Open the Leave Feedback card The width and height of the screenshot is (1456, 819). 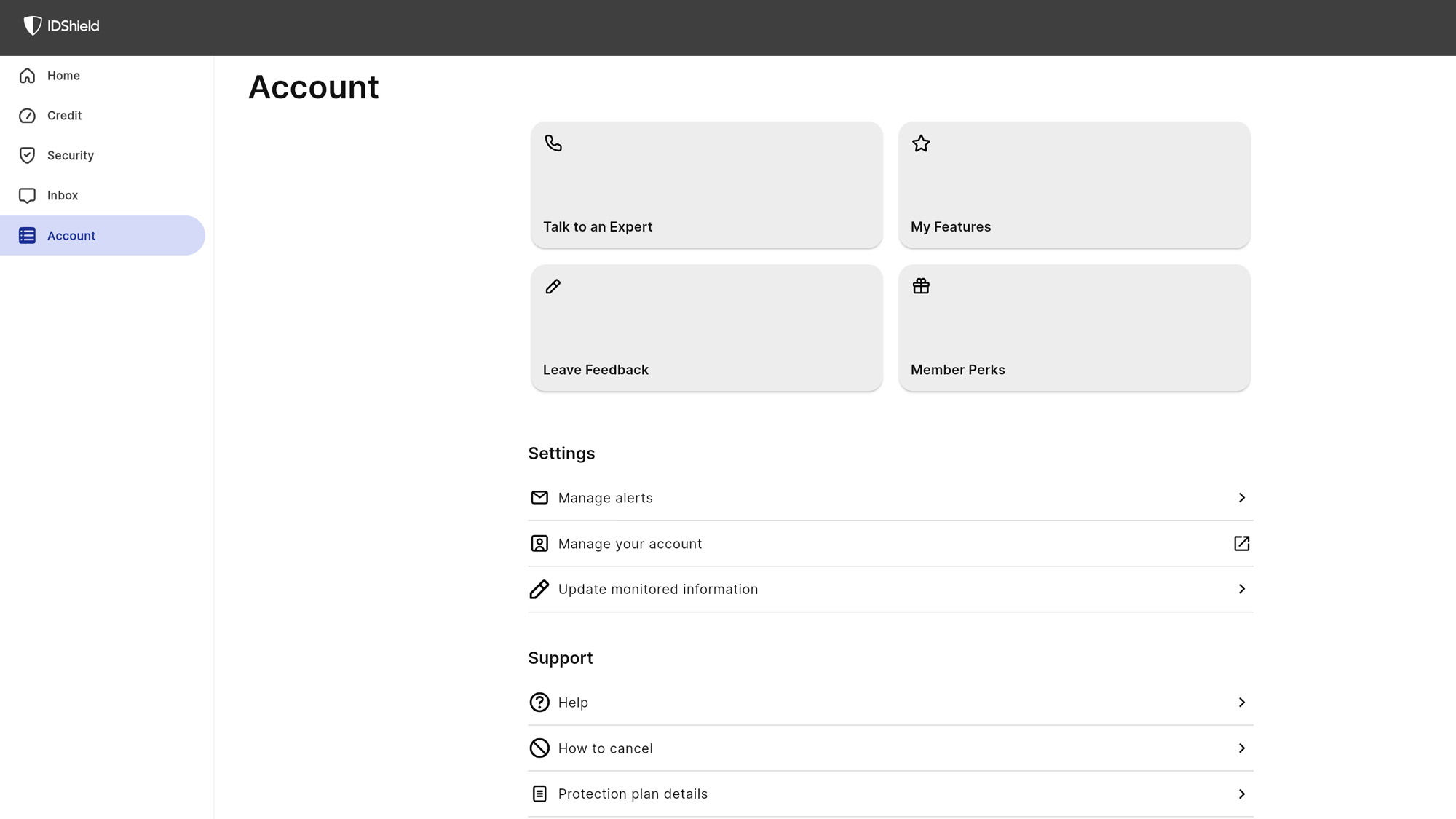(x=706, y=328)
